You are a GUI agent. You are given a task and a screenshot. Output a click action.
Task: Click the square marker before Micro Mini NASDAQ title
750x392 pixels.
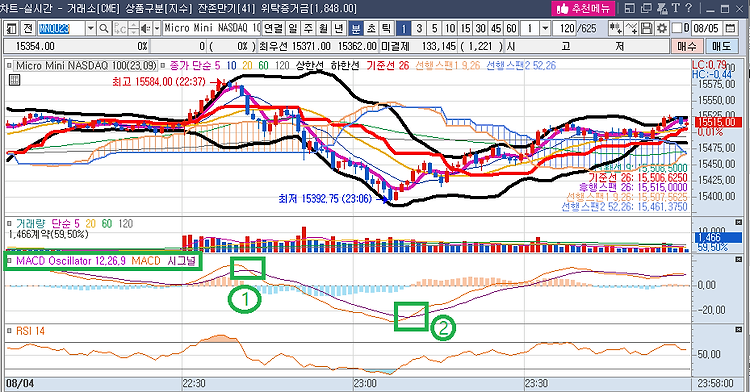(10, 65)
